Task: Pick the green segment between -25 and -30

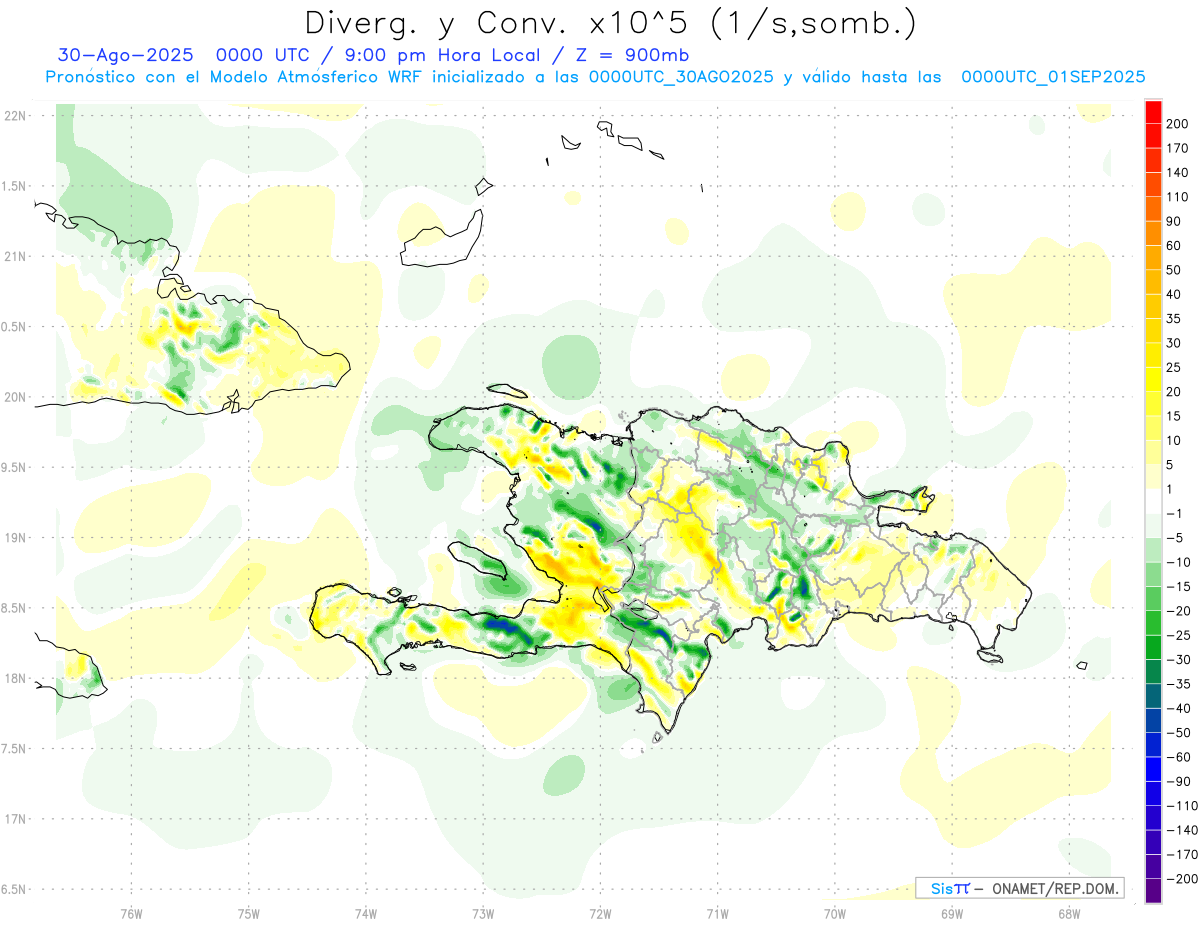Action: [1153, 648]
